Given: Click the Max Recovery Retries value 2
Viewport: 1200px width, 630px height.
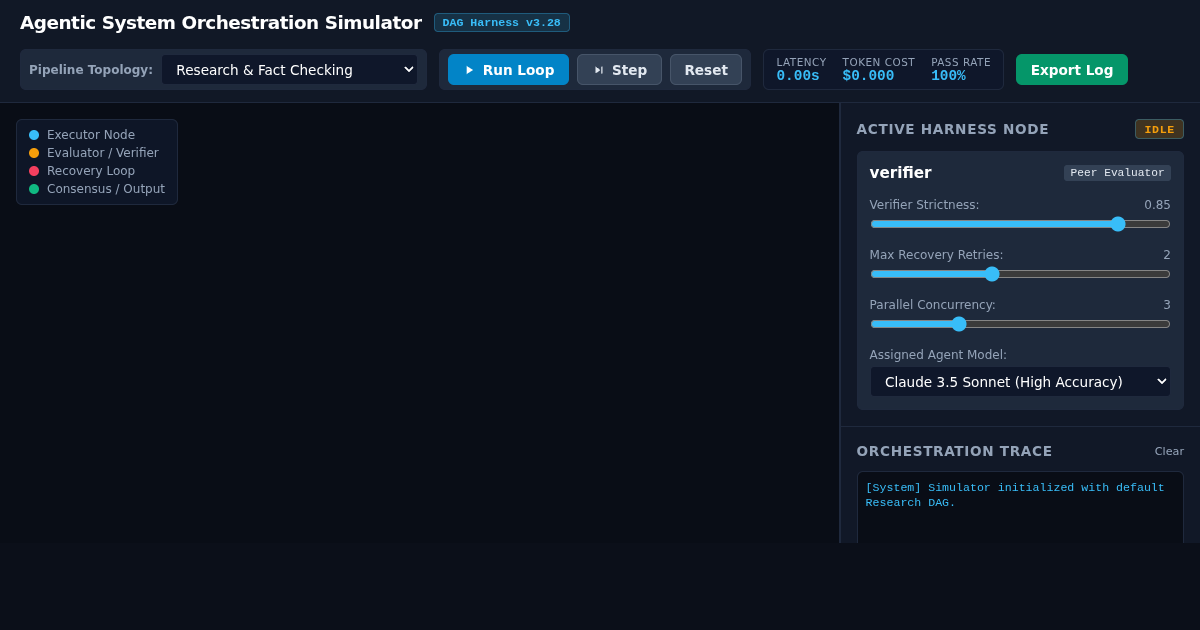Looking at the screenshot, I should (1166, 255).
